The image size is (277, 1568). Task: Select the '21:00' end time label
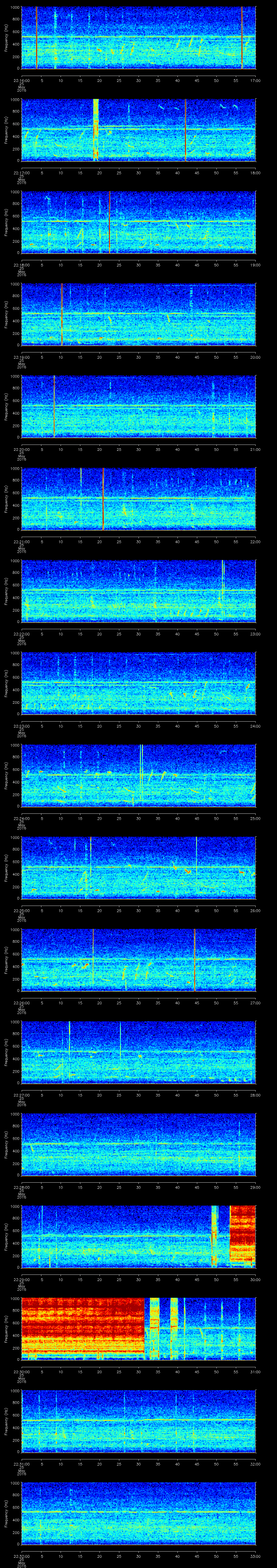click(255, 449)
